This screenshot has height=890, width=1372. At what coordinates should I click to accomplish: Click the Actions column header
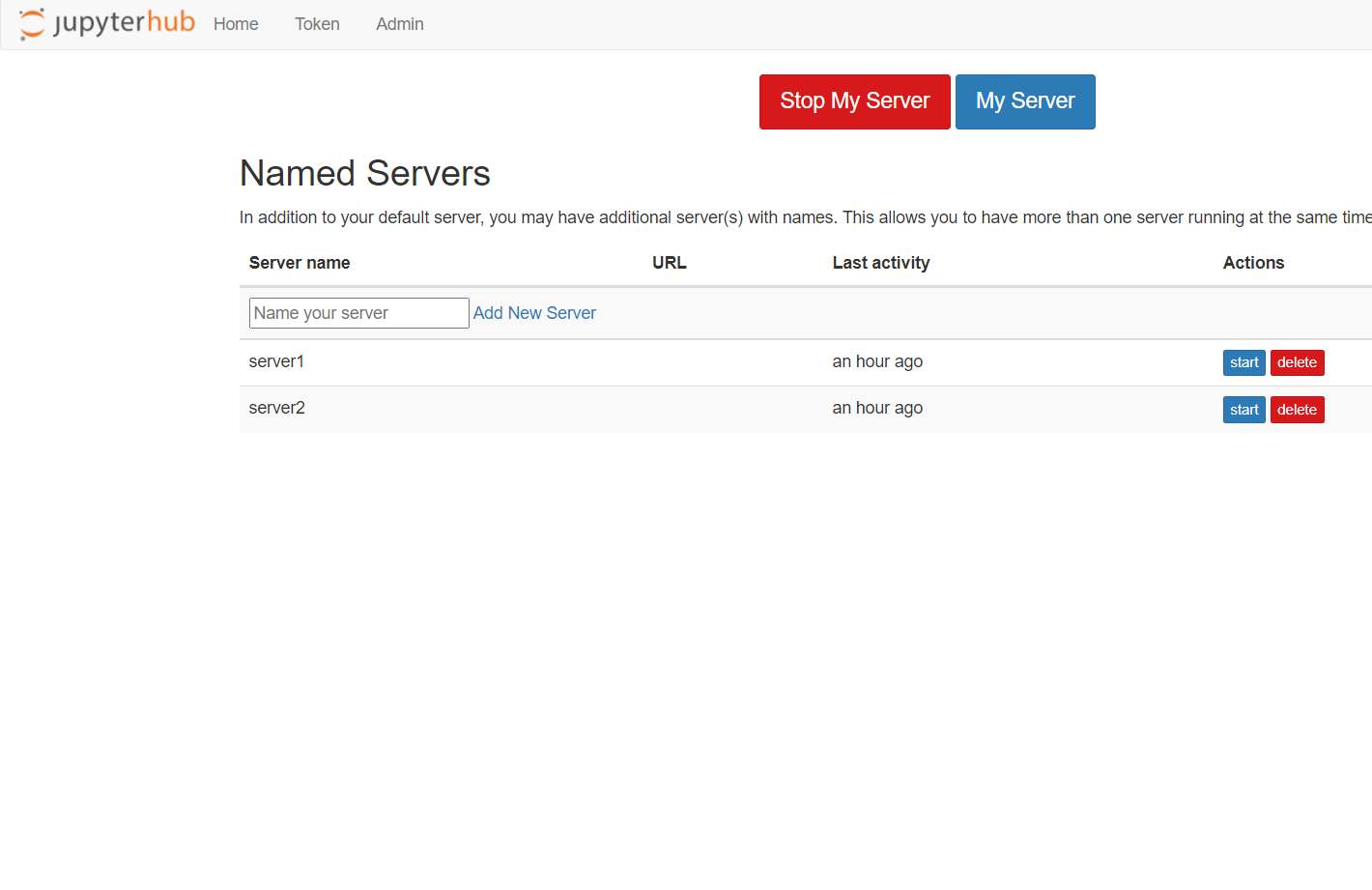pos(1253,262)
